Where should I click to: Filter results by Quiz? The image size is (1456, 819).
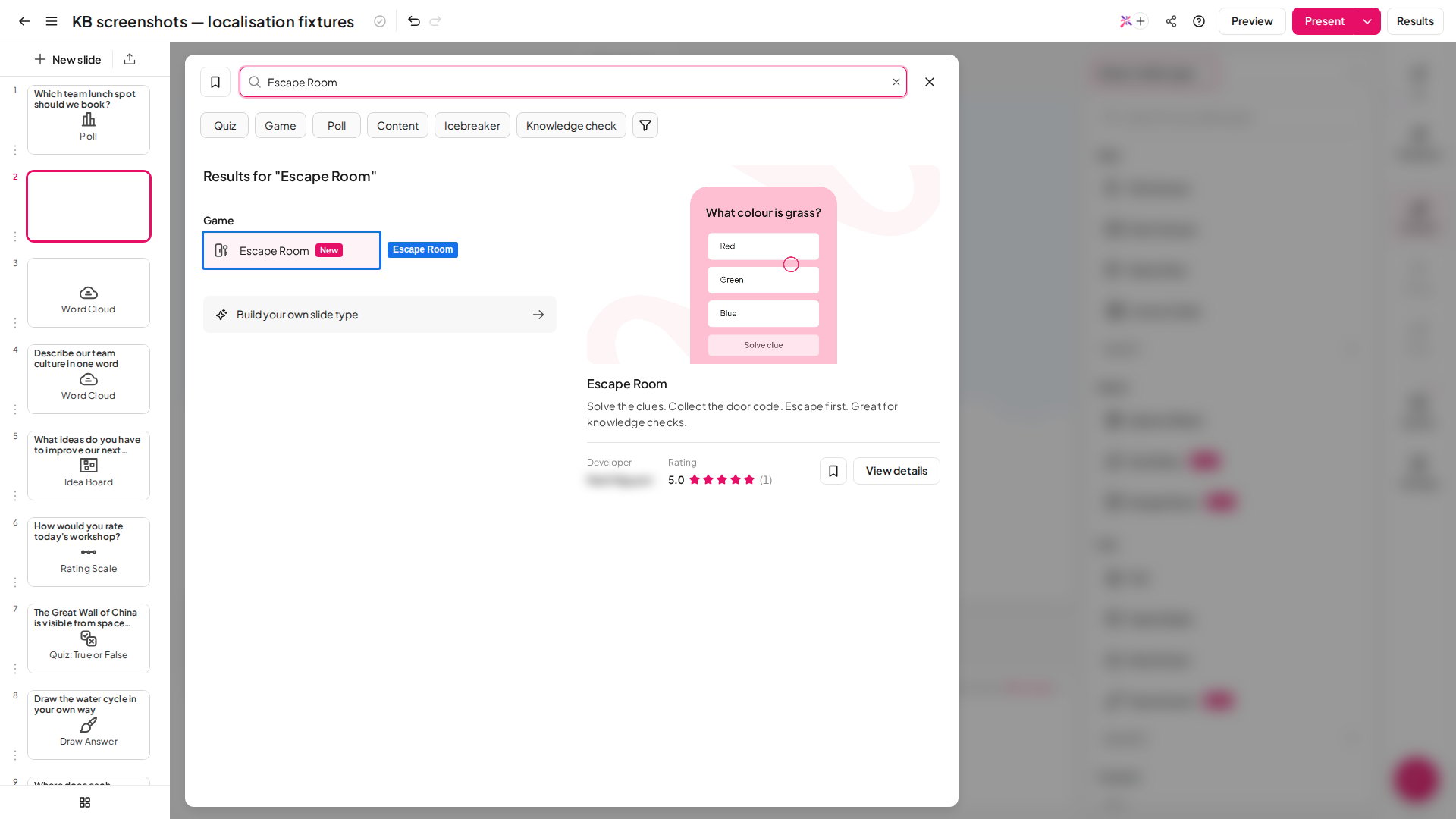point(224,125)
